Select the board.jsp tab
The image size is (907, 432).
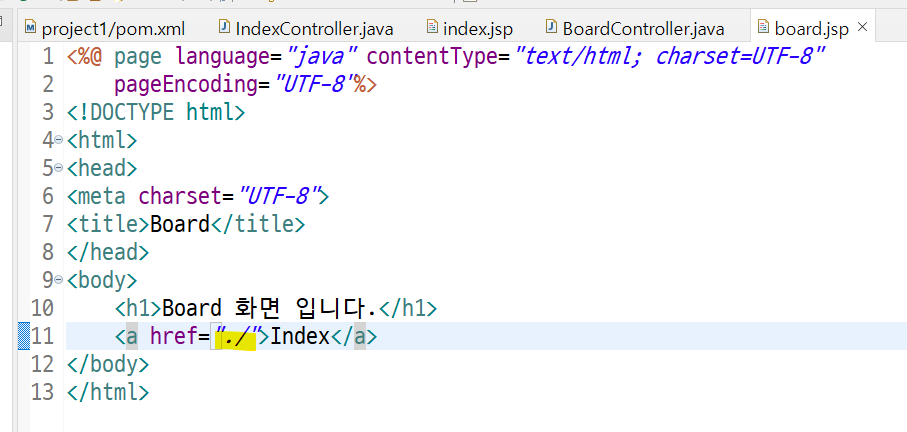[x=812, y=28]
